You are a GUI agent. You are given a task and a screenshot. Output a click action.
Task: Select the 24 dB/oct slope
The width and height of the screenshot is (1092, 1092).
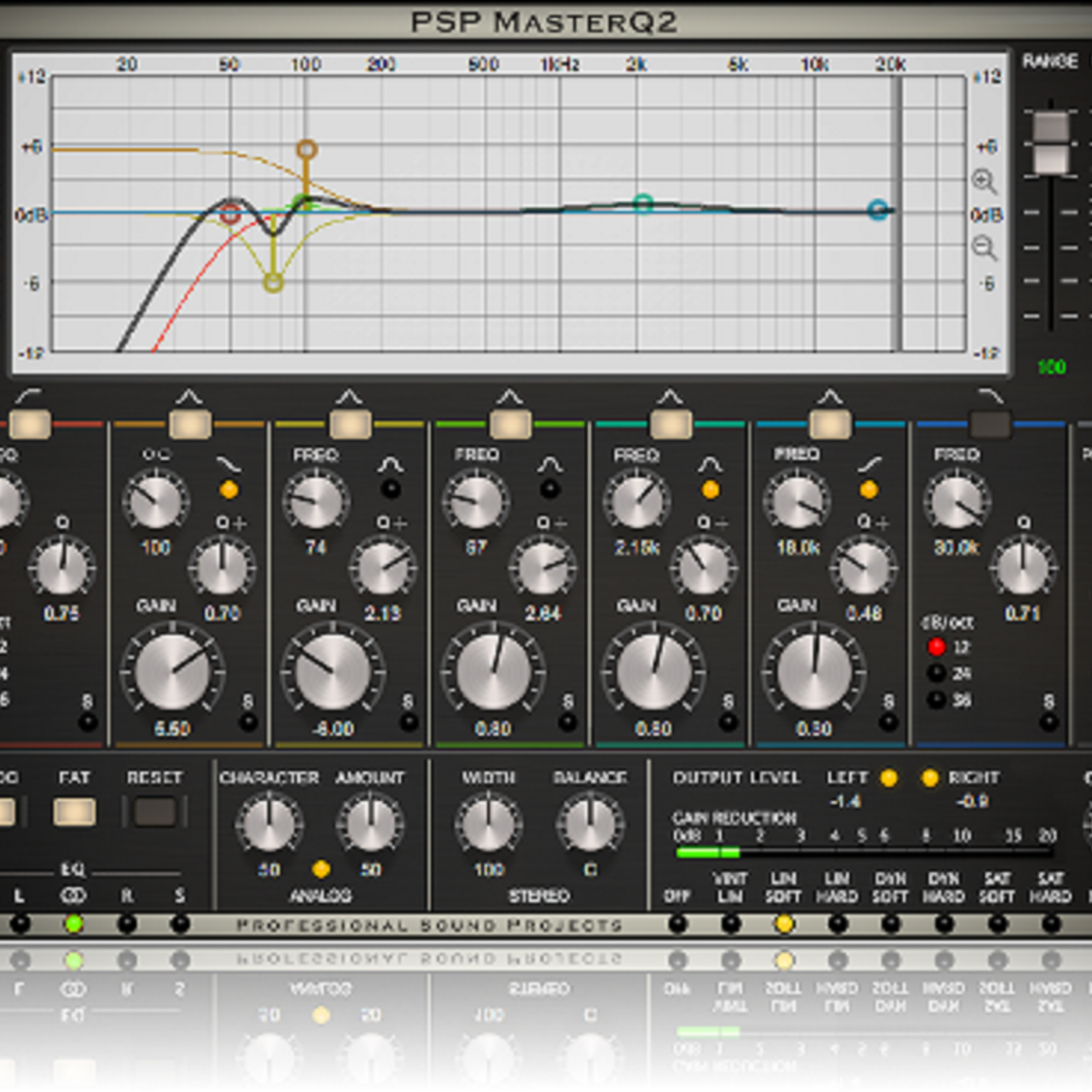(x=936, y=673)
